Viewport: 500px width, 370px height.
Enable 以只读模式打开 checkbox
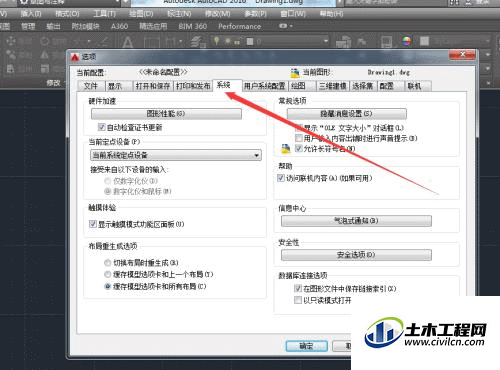click(298, 300)
